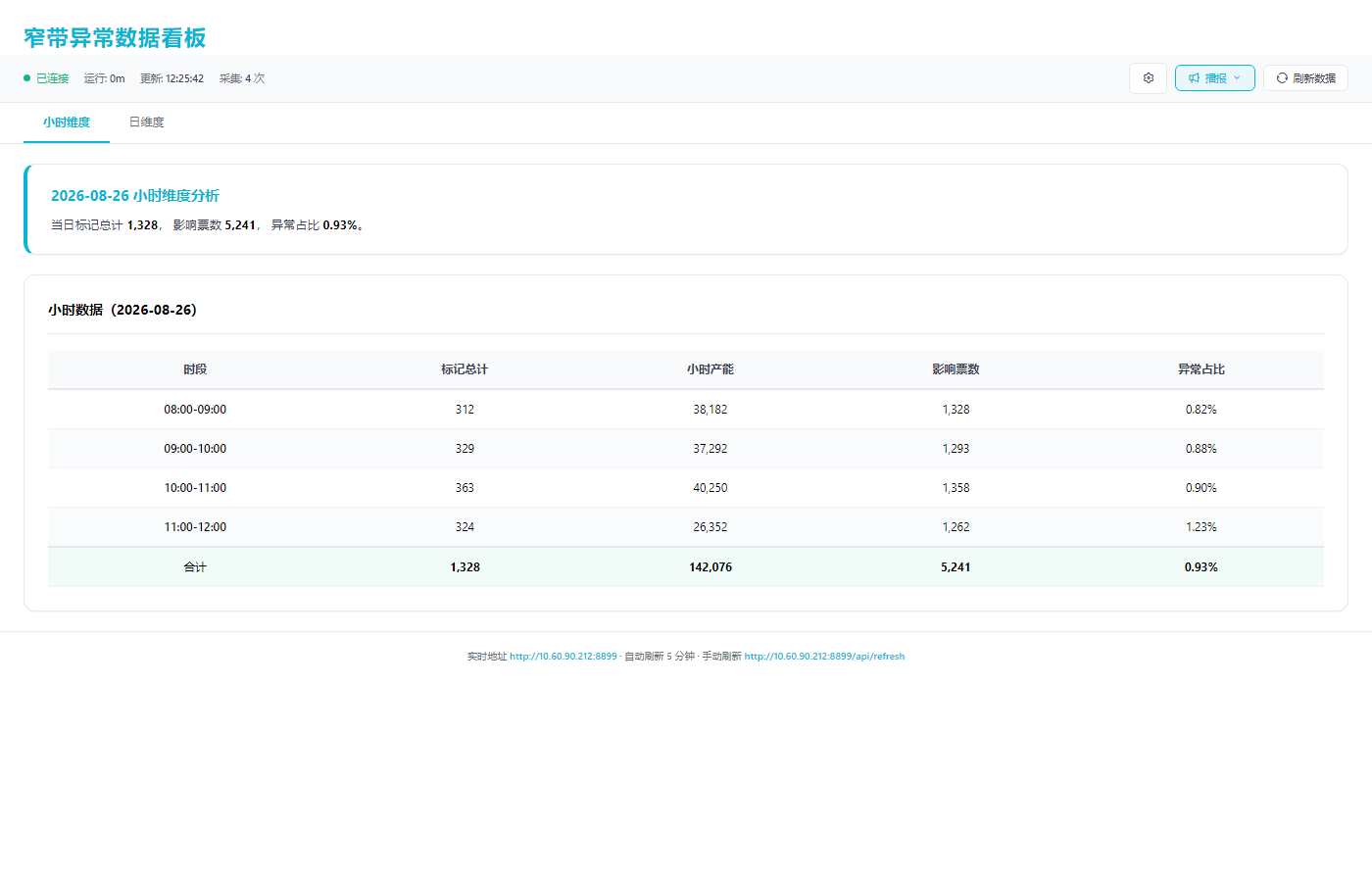This screenshot has height=882, width=1372.
Task: Select the 08:00-09:00 time slot cell
Action: tap(195, 410)
